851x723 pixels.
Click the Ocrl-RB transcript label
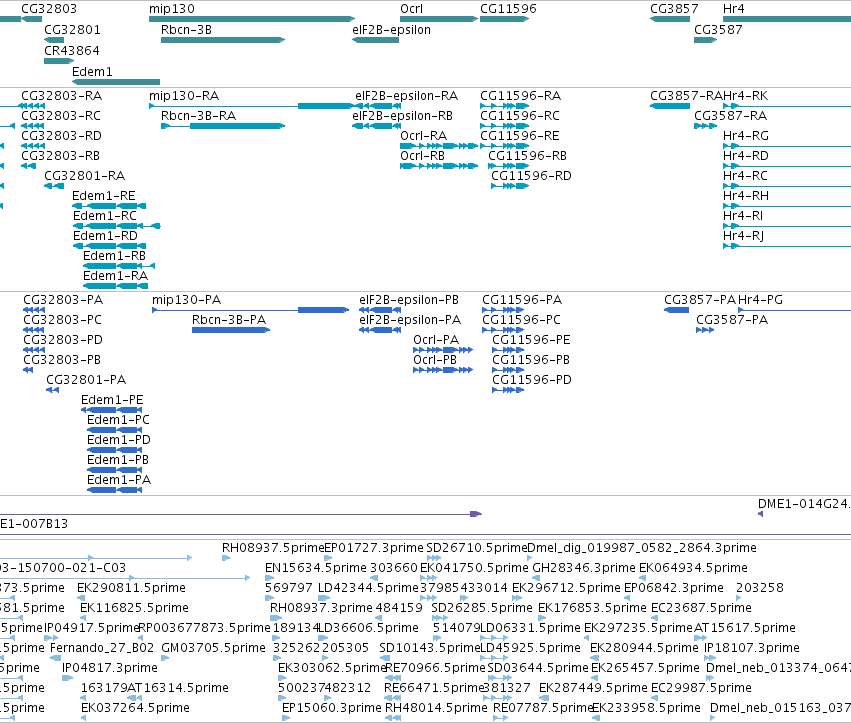[422, 156]
